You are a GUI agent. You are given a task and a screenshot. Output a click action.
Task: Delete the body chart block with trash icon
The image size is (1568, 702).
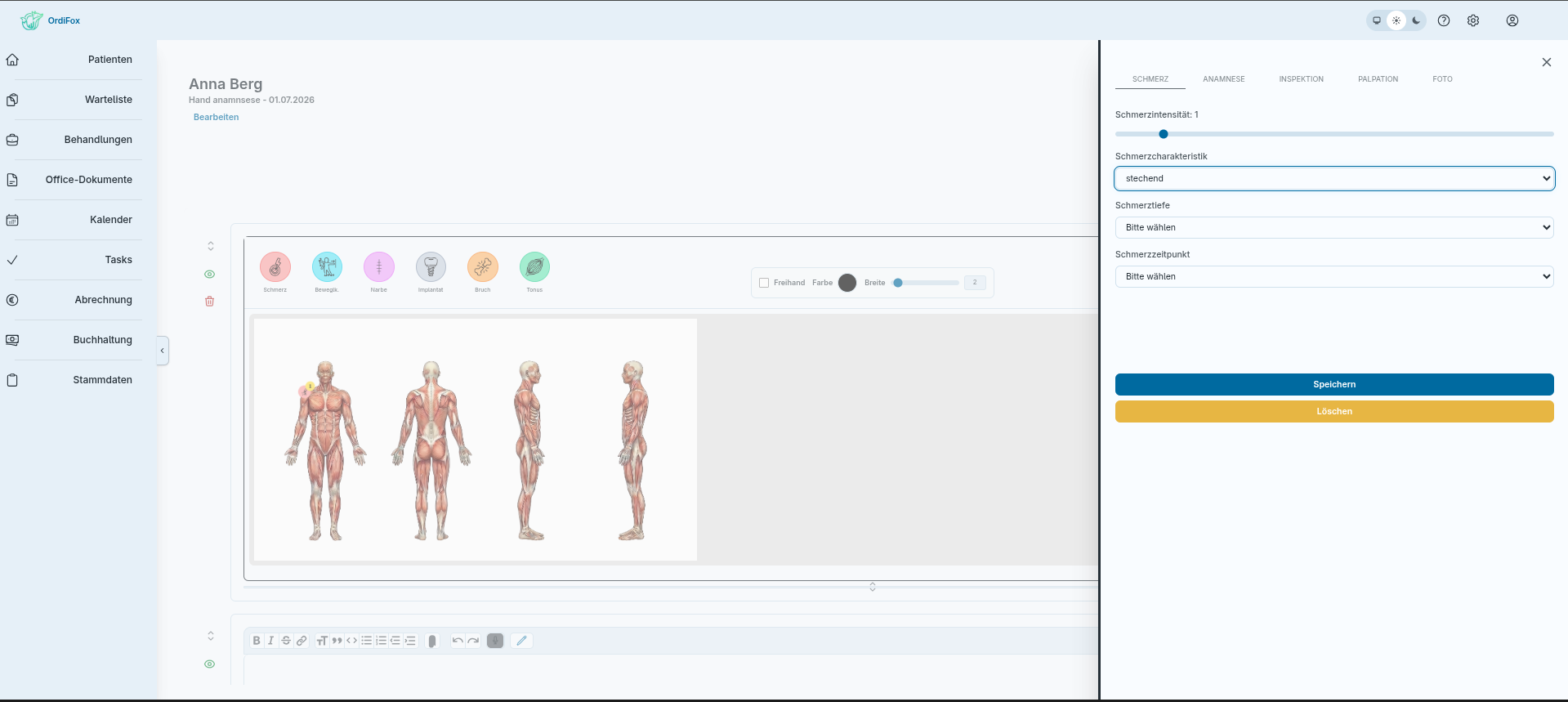pyautogui.click(x=210, y=302)
